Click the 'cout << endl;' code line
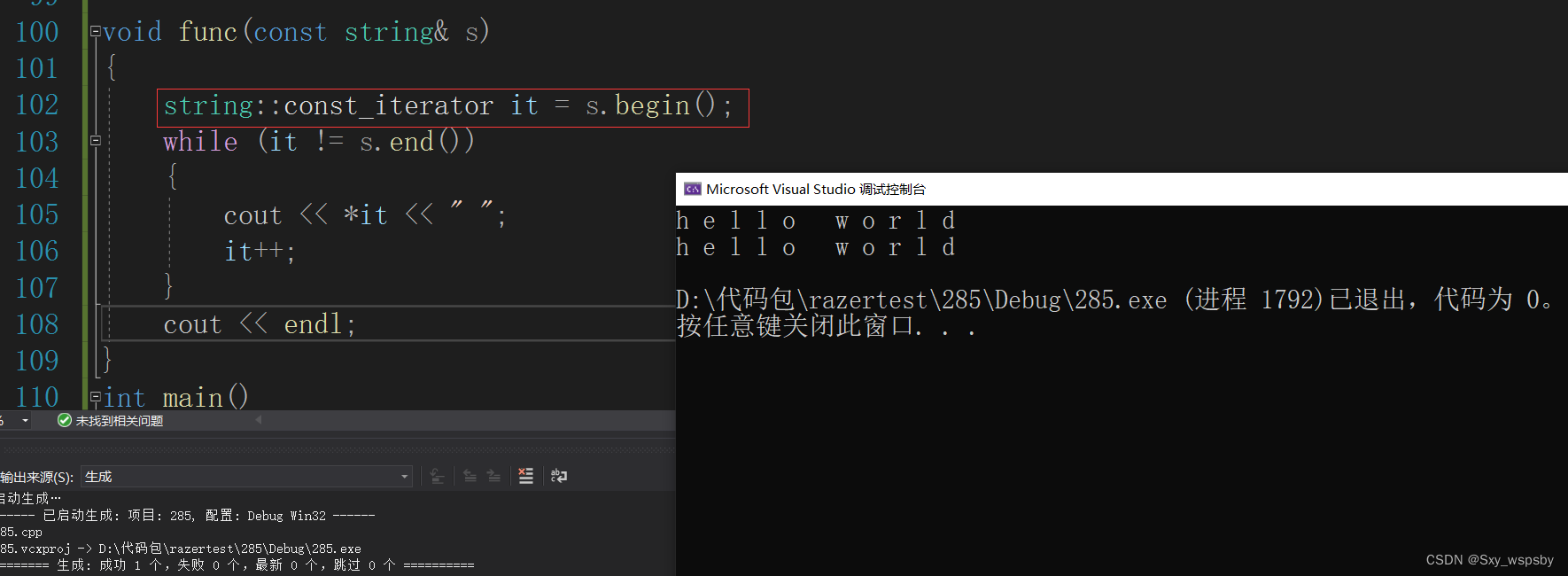Screen dimensions: 1568x576 [260, 324]
